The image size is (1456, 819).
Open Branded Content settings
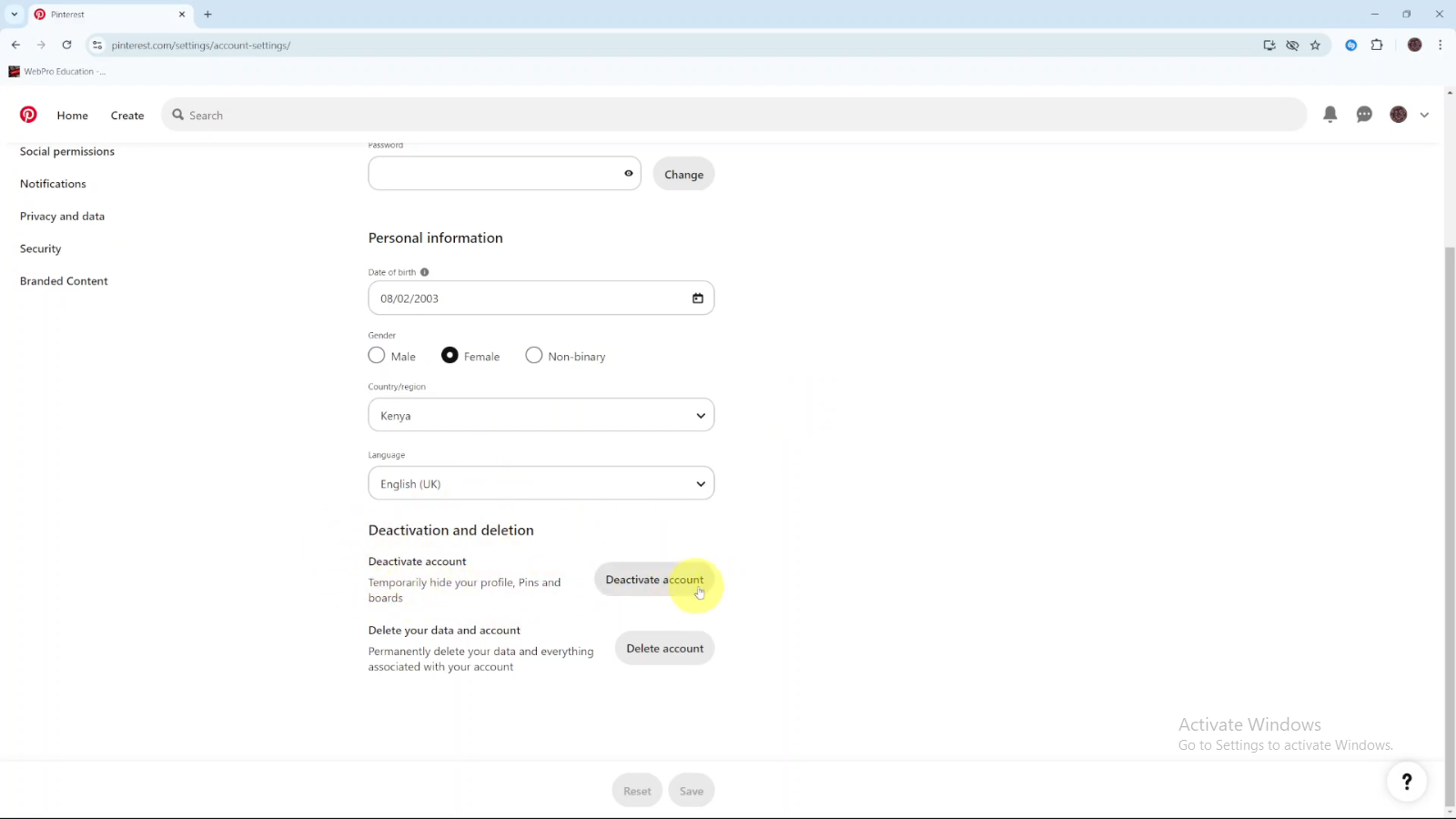pyautogui.click(x=64, y=281)
